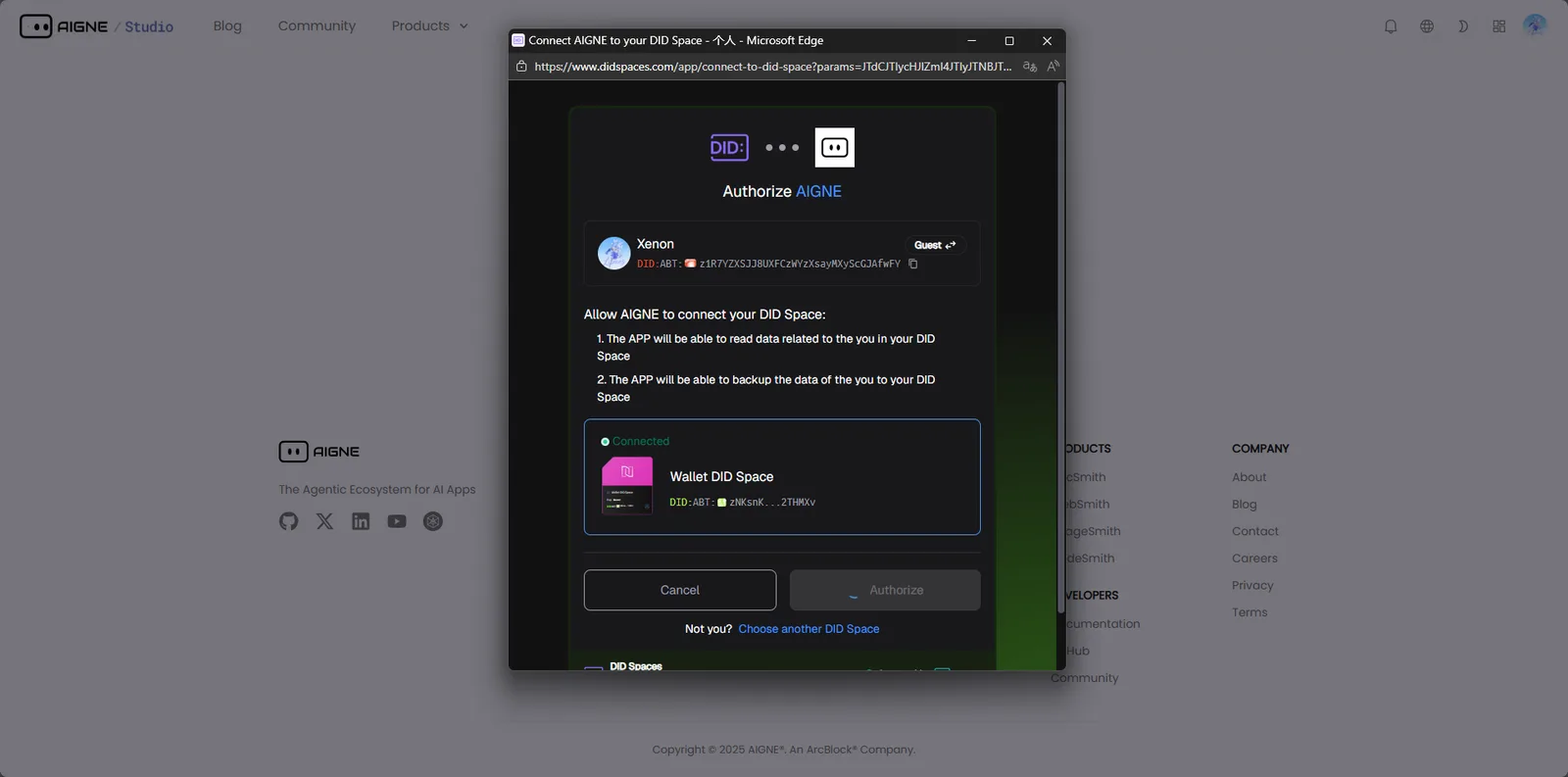The width and height of the screenshot is (1568, 777).
Task: Click the globe language icon
Action: coord(1427,26)
